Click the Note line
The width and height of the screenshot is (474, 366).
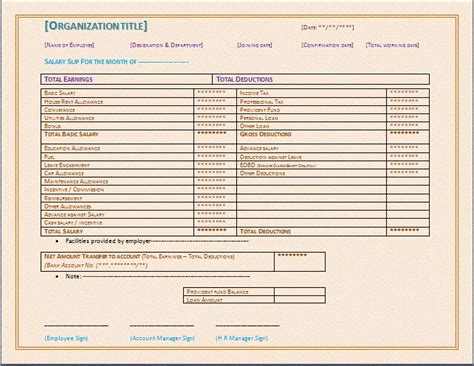[x=158, y=276]
